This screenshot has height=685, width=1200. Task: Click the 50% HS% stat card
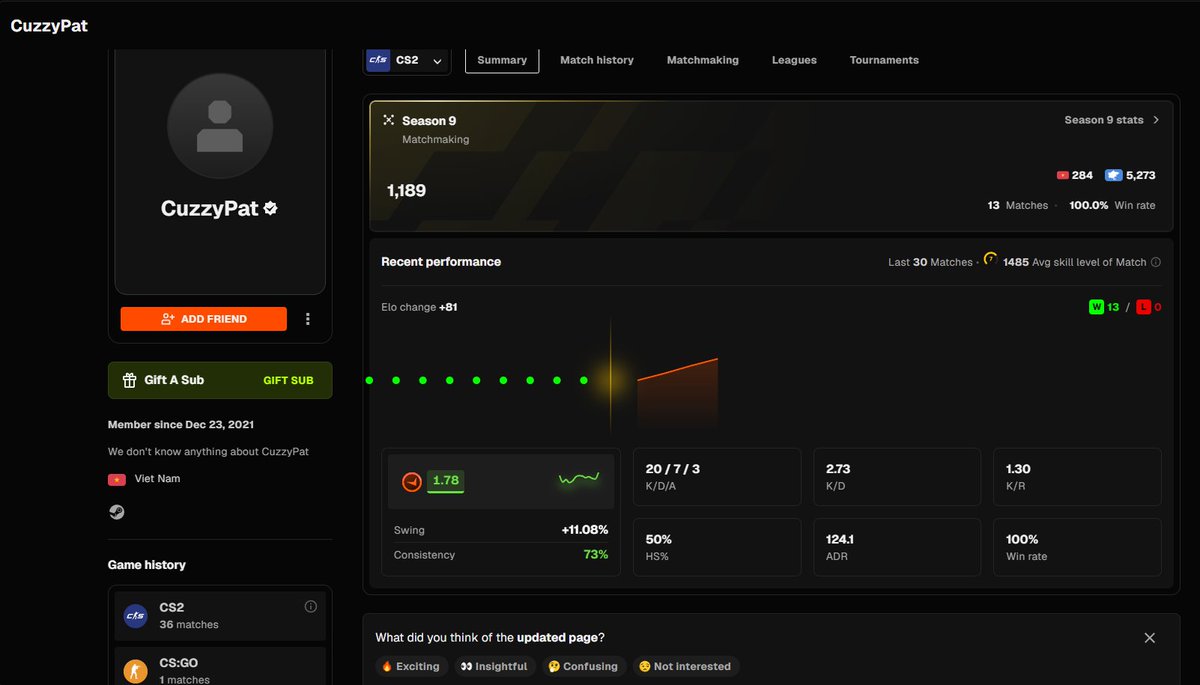[717, 547]
